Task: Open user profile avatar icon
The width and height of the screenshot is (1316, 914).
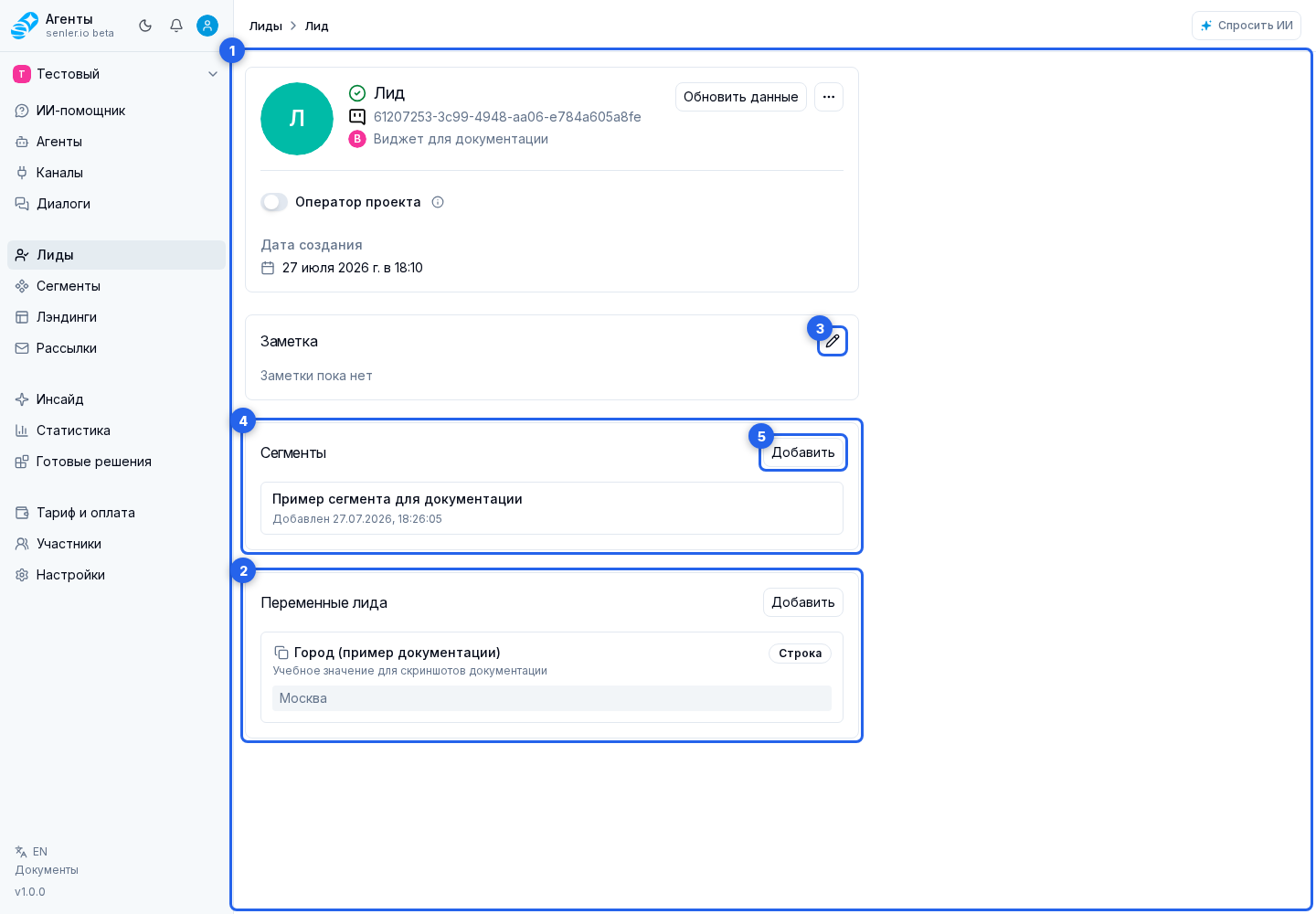Action: tap(207, 26)
